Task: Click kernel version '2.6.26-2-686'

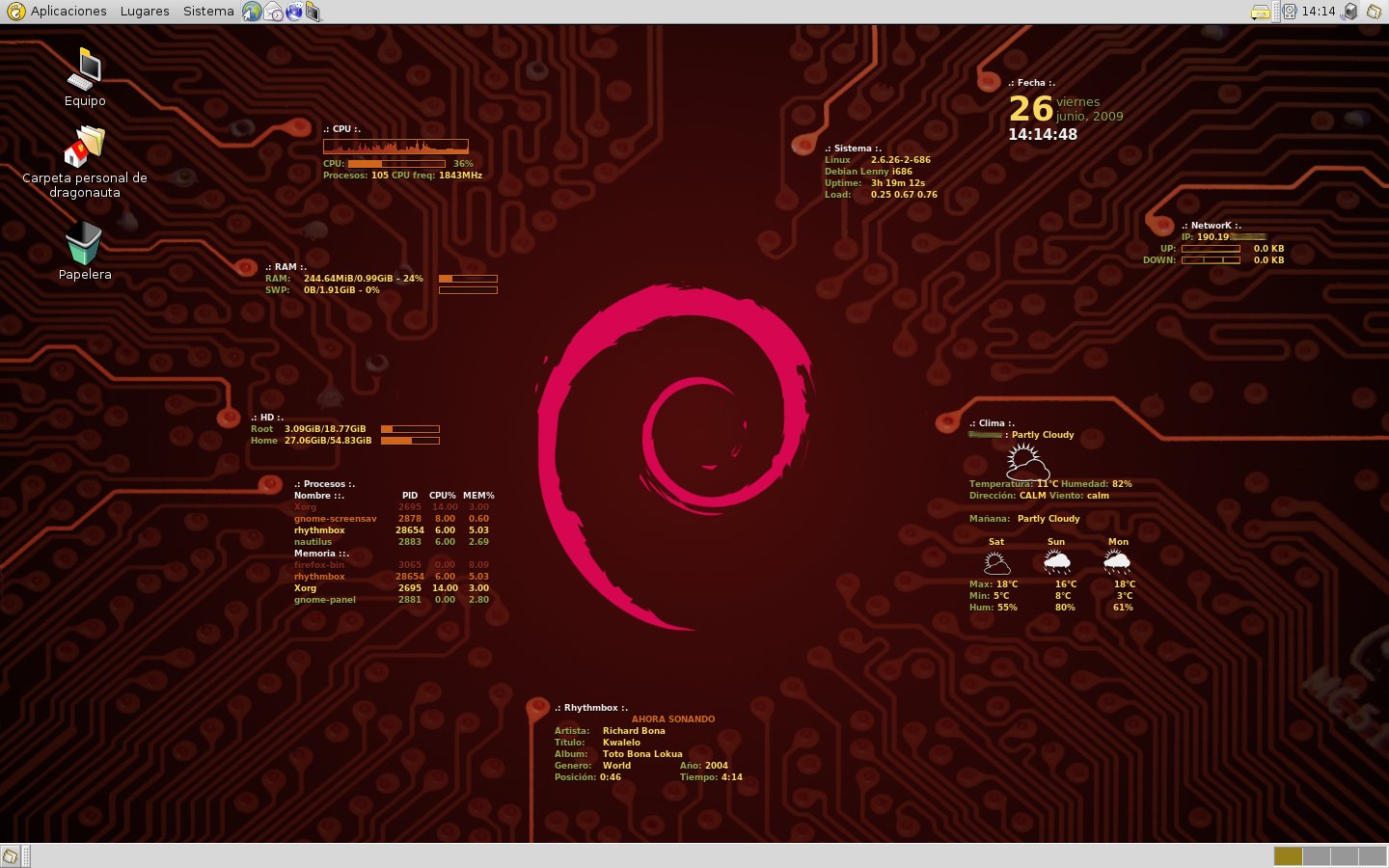Action: (x=901, y=160)
